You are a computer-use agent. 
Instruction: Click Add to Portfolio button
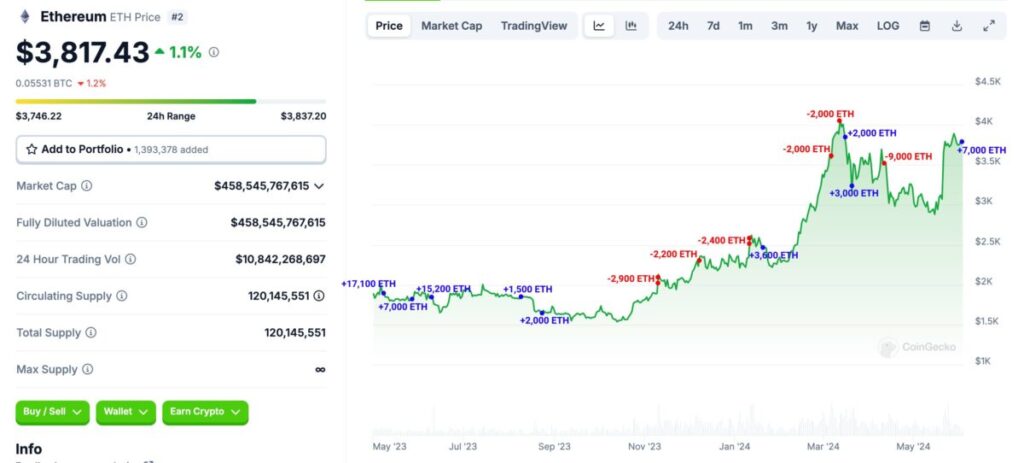(171, 149)
